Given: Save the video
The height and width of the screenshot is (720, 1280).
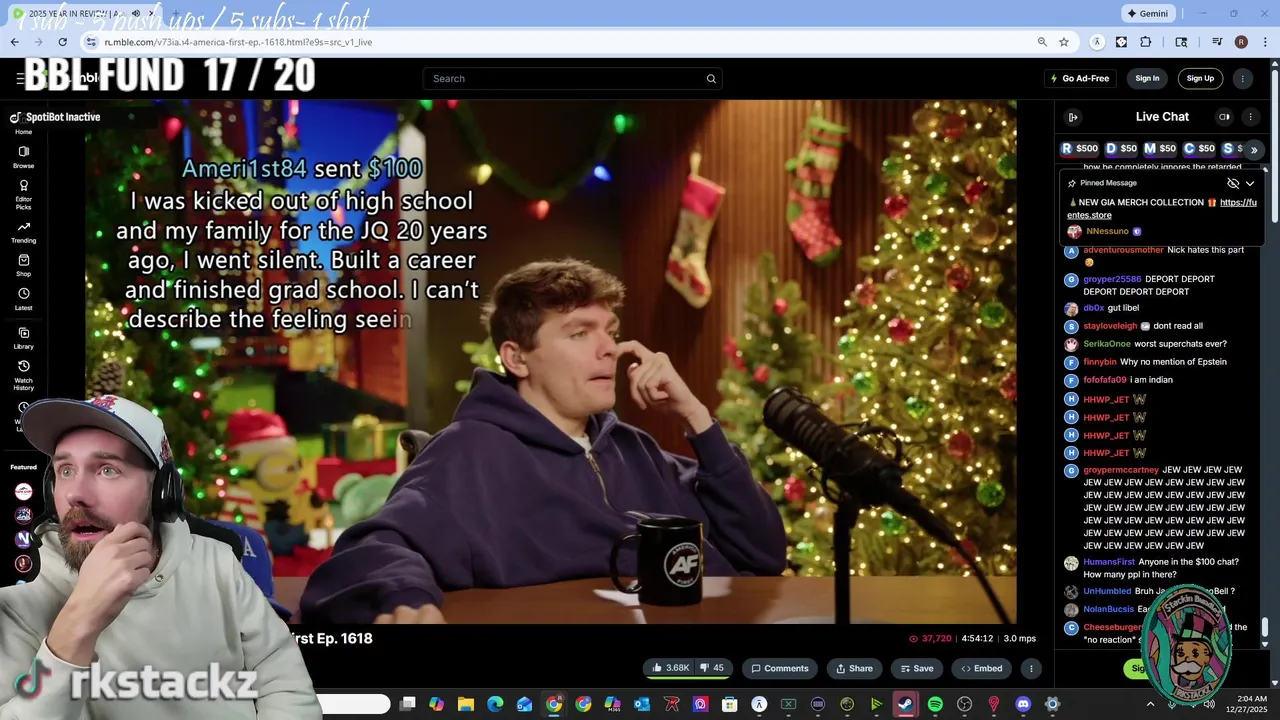Looking at the screenshot, I should coord(916,668).
